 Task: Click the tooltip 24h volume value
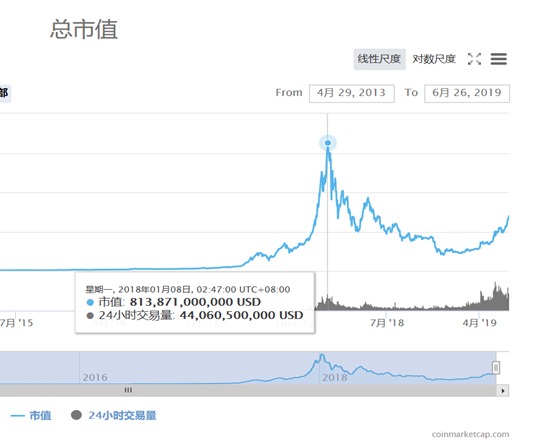pos(242,315)
